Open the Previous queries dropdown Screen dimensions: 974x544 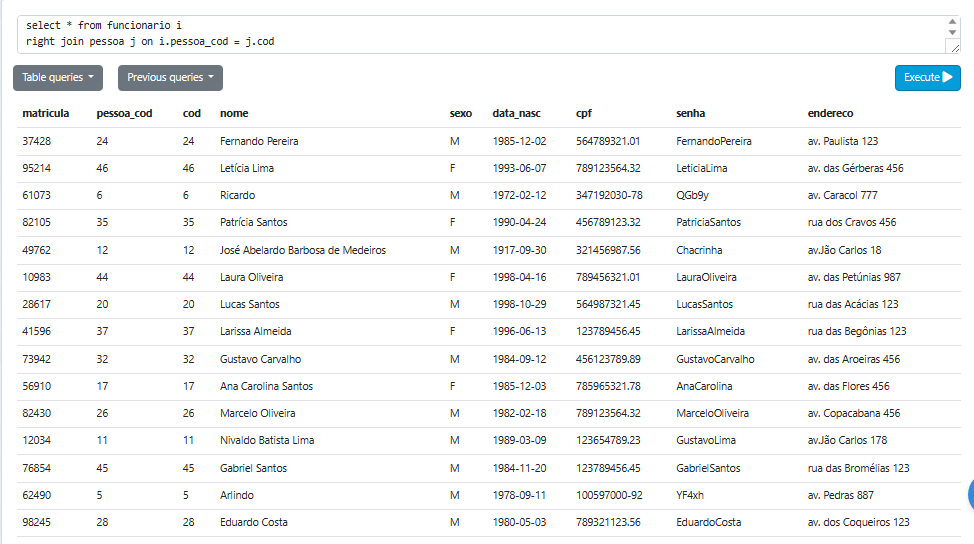(170, 78)
